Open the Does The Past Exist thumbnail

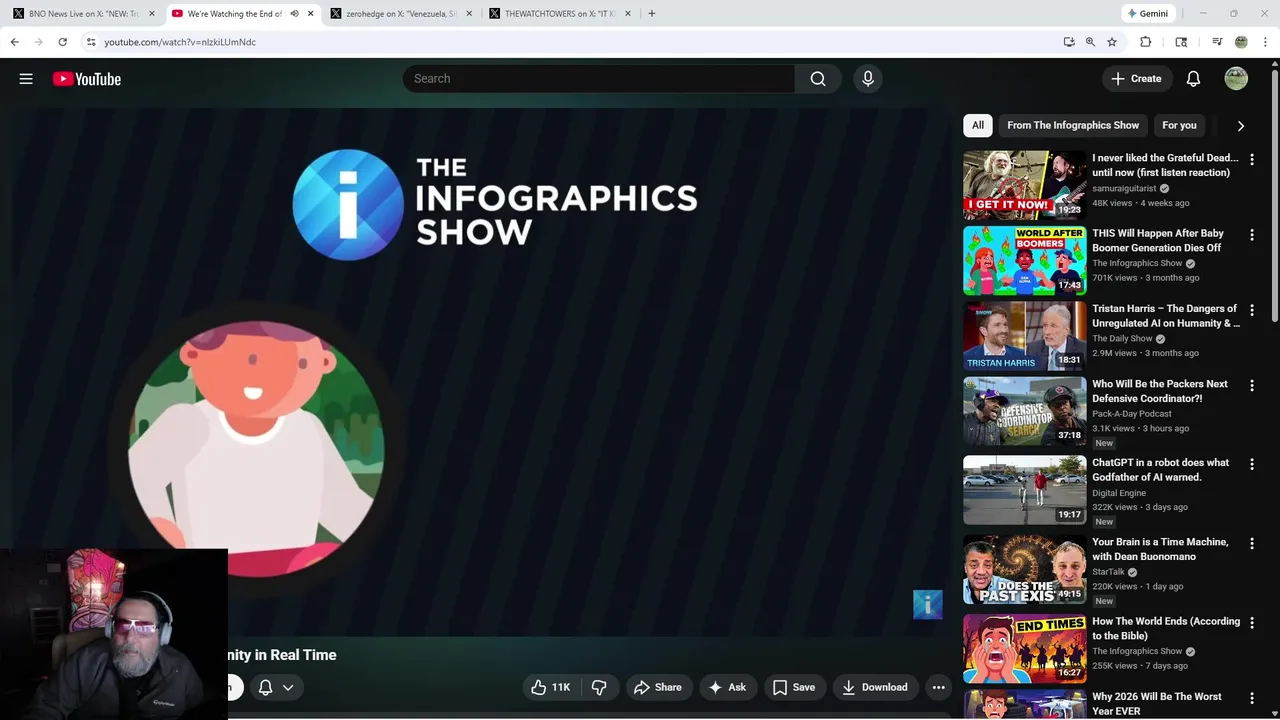tap(1024, 569)
